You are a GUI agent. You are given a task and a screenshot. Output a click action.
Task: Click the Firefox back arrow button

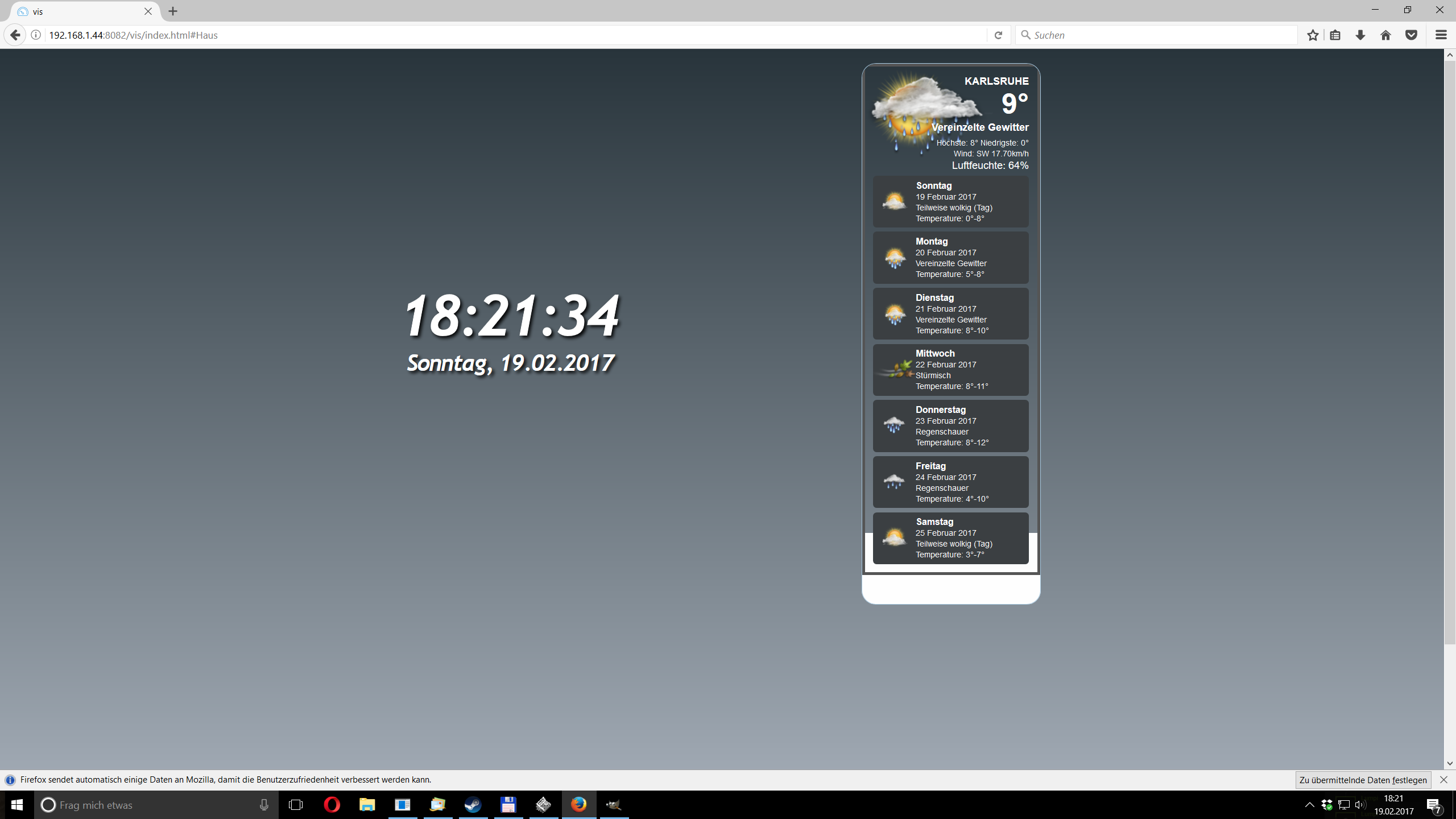point(15,35)
